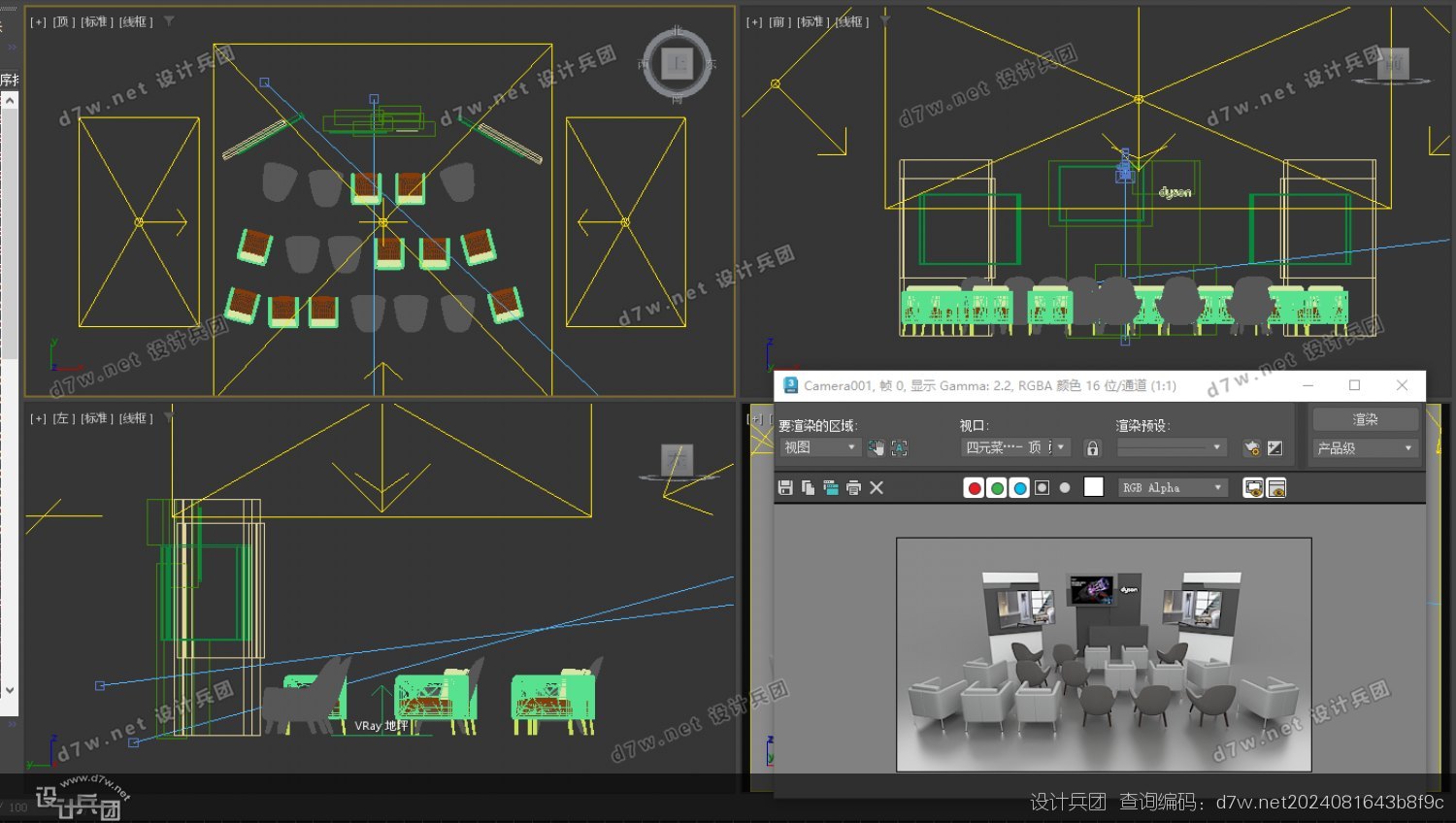
Task: Toggle monochrome display dot
Action: coord(1065,488)
